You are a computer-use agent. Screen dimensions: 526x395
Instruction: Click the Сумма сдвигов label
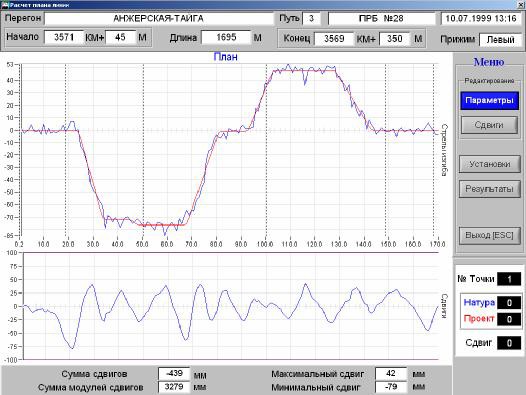click(94, 374)
